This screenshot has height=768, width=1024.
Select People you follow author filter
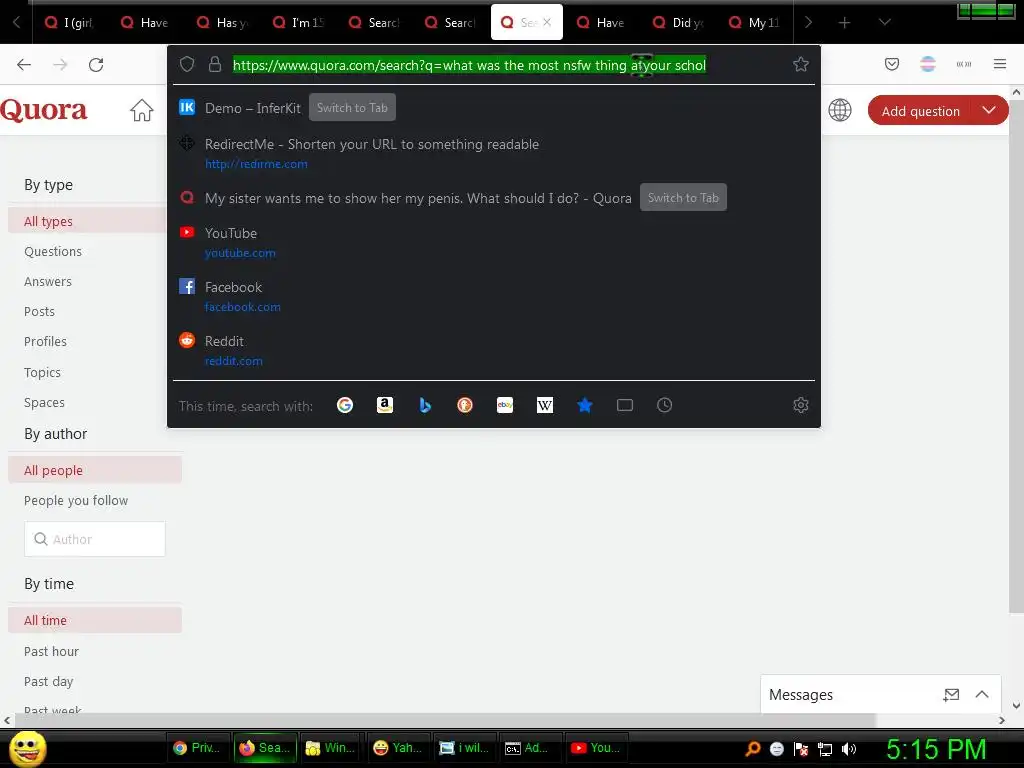pos(76,501)
